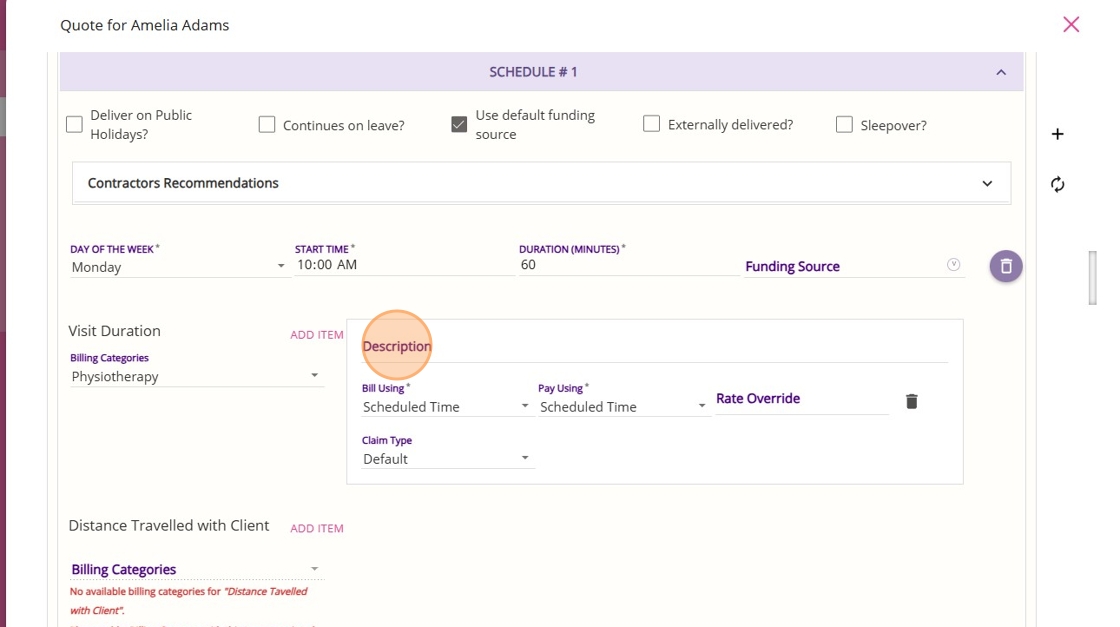The height and width of the screenshot is (627, 1120).
Task: Toggle the Continues on leave checkbox
Action: pyautogui.click(x=267, y=125)
